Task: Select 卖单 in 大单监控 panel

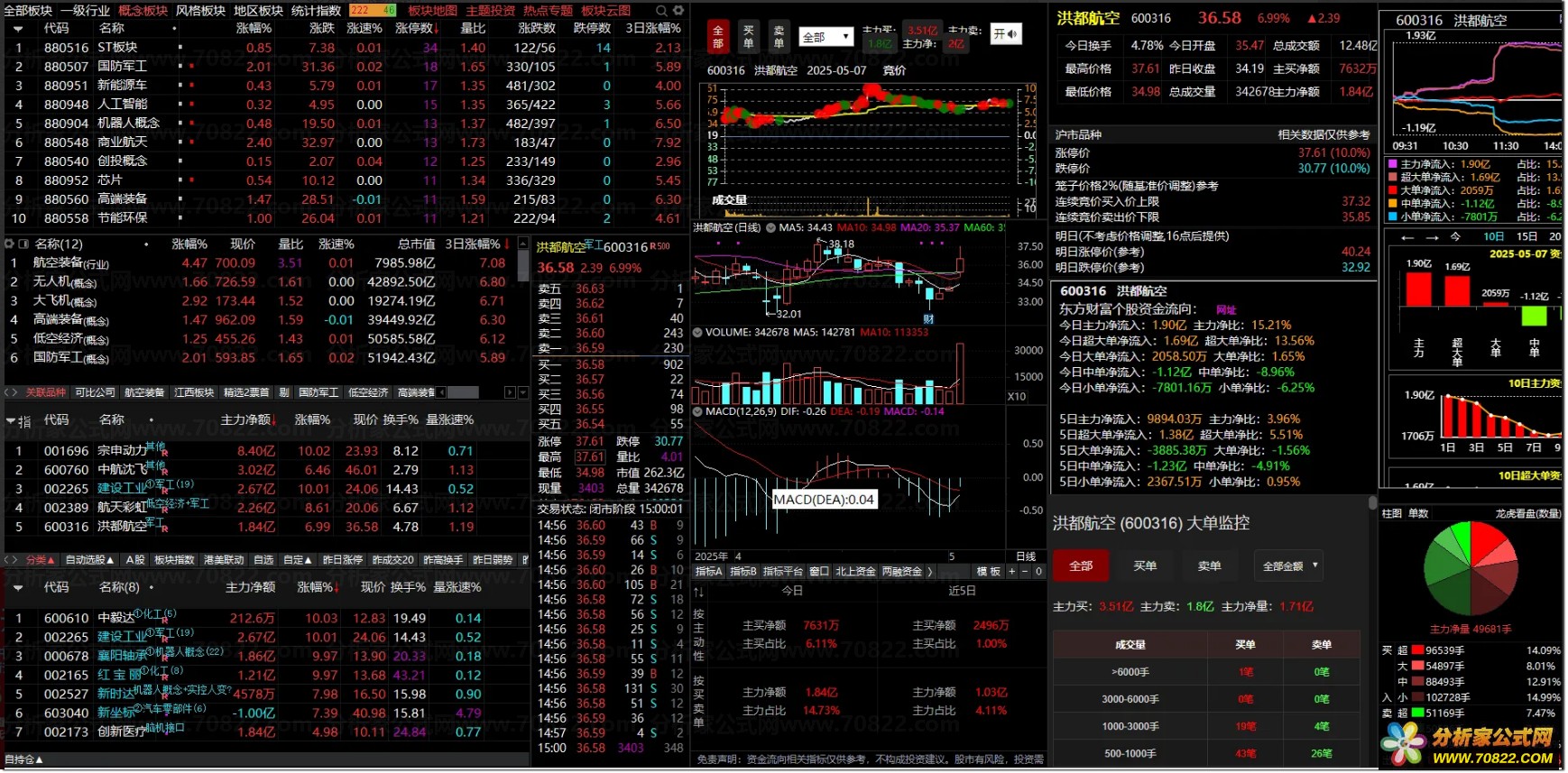Action: pyautogui.click(x=1209, y=566)
